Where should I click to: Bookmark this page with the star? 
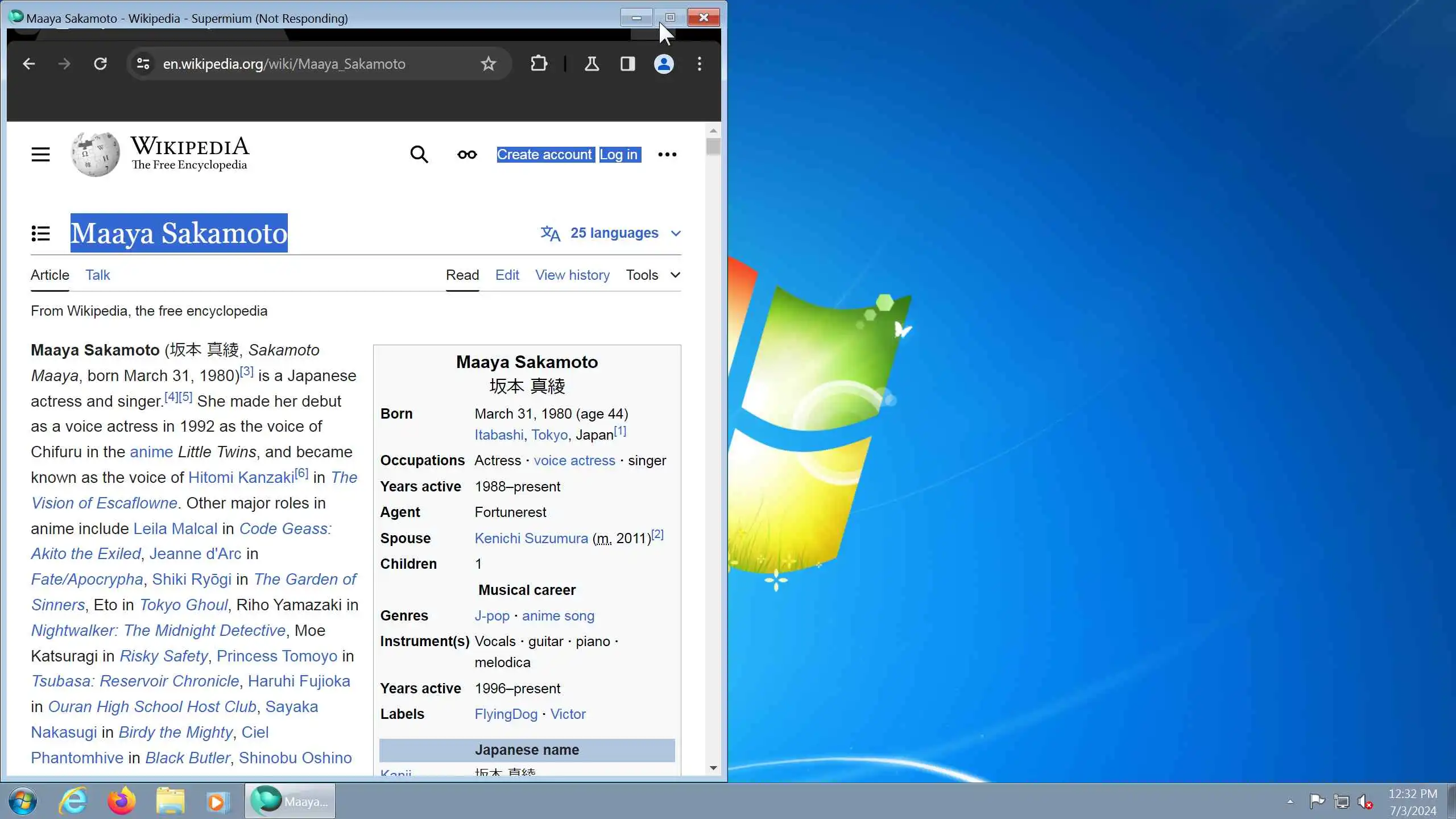488,64
